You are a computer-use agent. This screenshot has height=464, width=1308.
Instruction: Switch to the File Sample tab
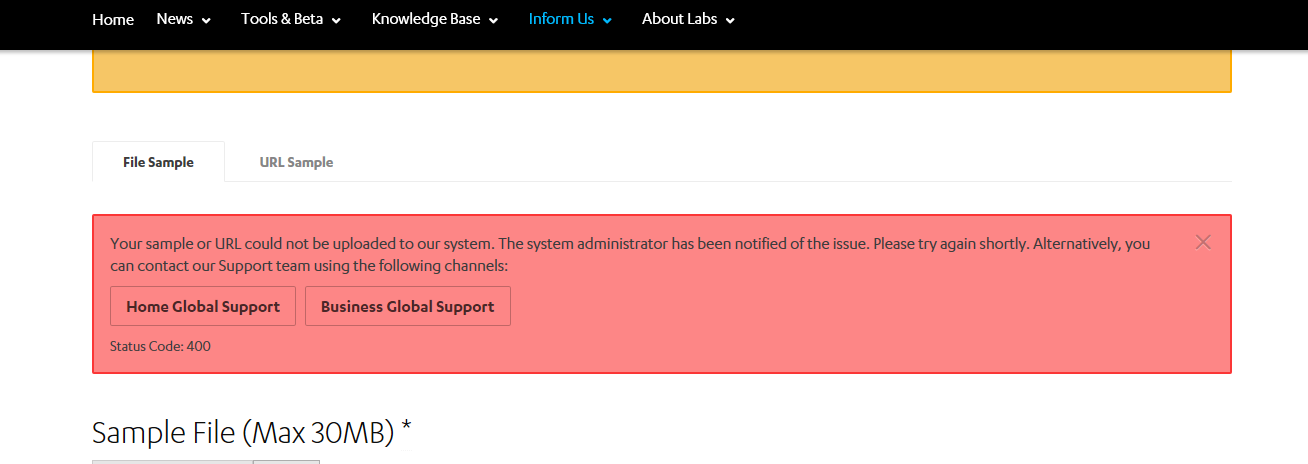[158, 162]
